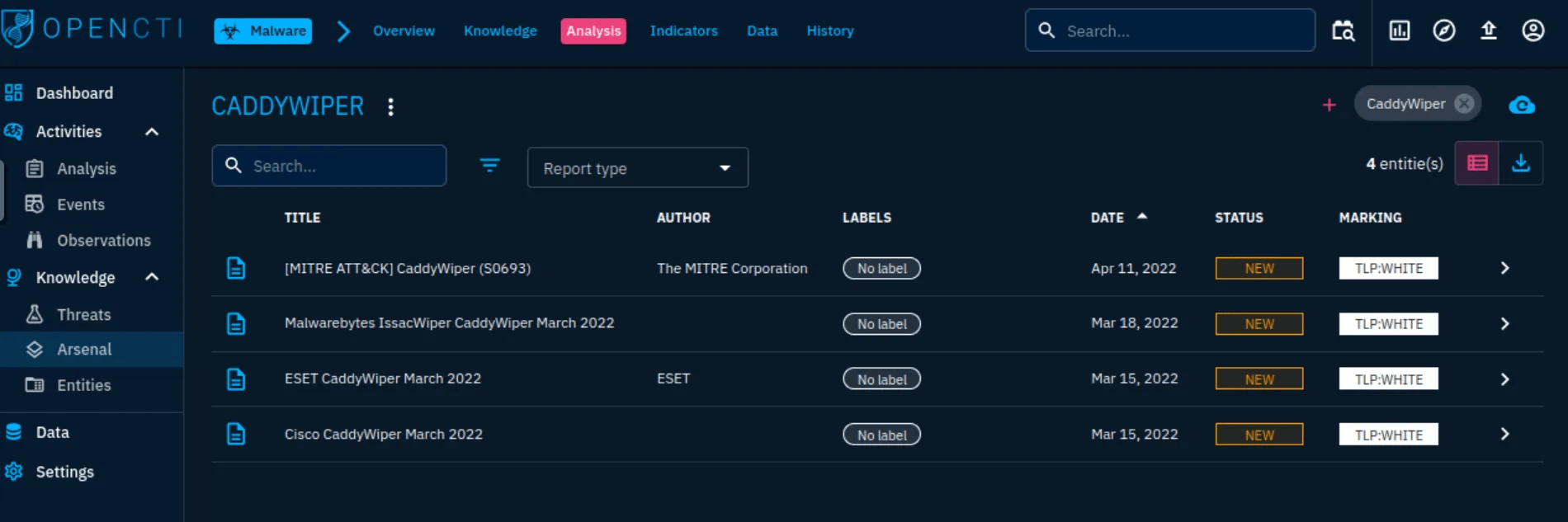This screenshot has height=522, width=1568.
Task: Remove the CaddyWiper filter chip
Action: click(x=1464, y=104)
